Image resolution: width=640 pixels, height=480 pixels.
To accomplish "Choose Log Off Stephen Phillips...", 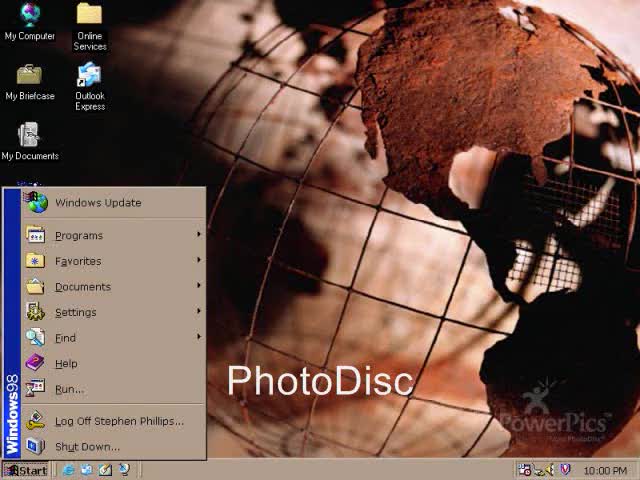I will click(114, 421).
